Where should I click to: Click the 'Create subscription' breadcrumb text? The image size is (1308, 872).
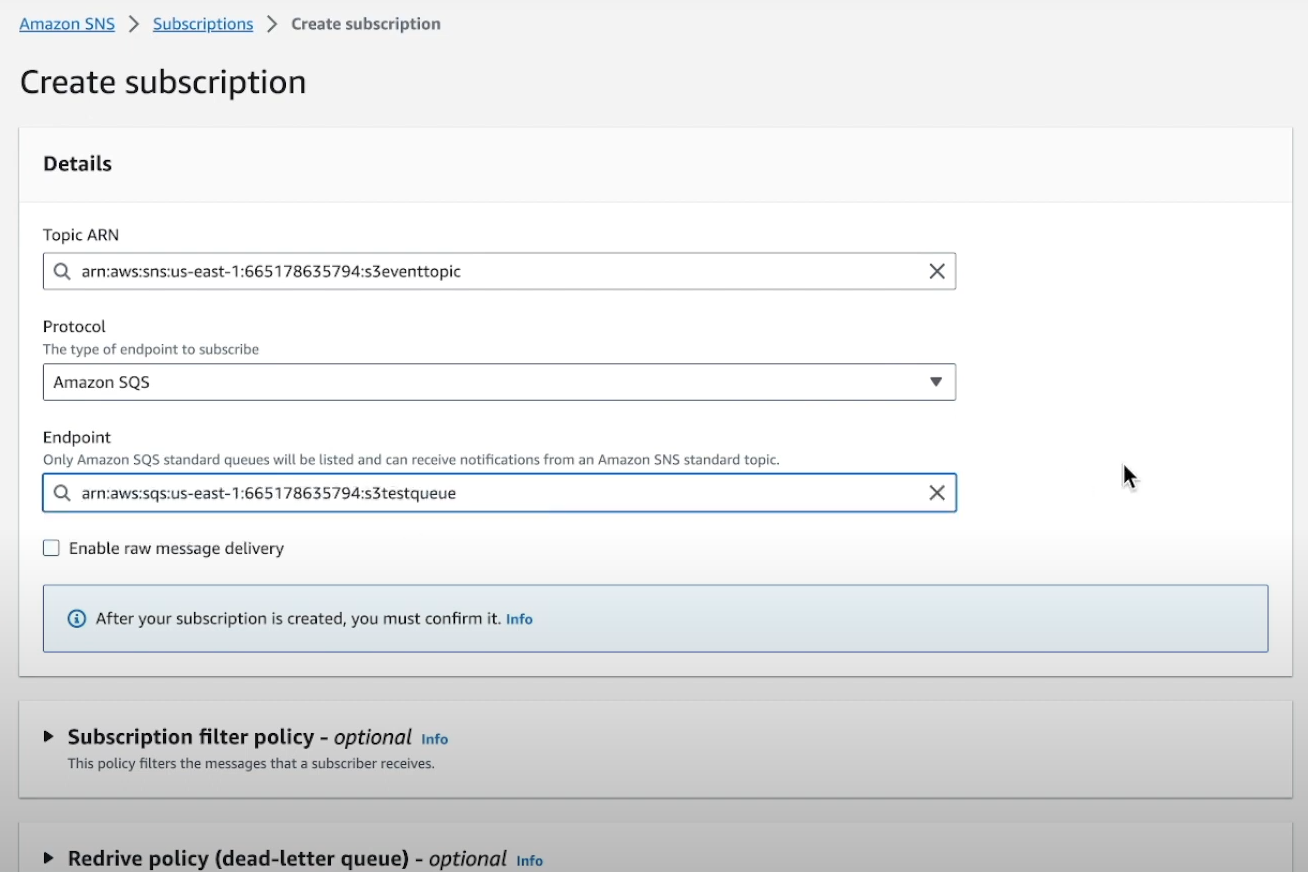point(365,23)
